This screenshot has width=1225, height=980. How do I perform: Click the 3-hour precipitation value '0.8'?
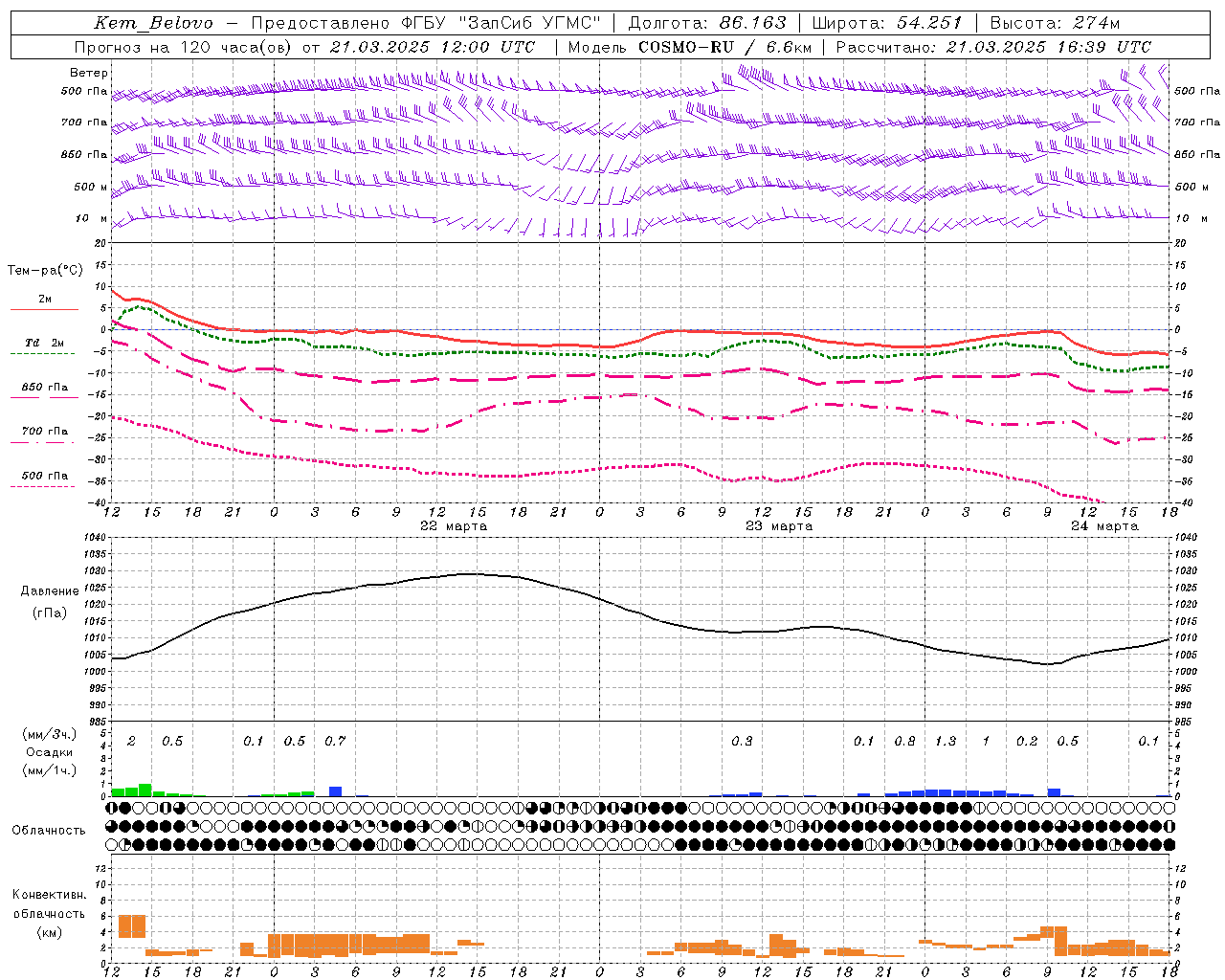904,742
